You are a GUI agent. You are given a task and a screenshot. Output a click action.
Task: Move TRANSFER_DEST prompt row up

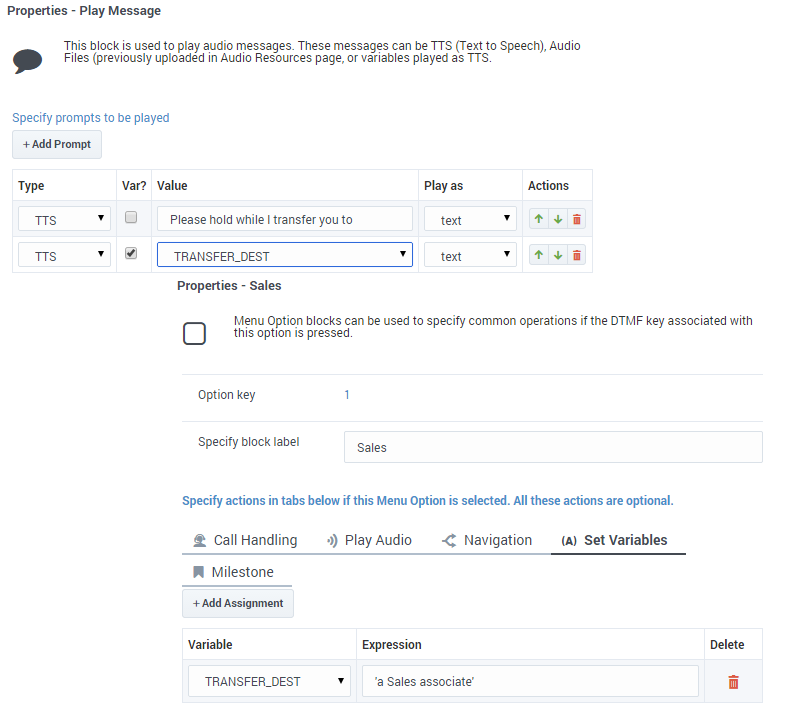click(x=537, y=256)
